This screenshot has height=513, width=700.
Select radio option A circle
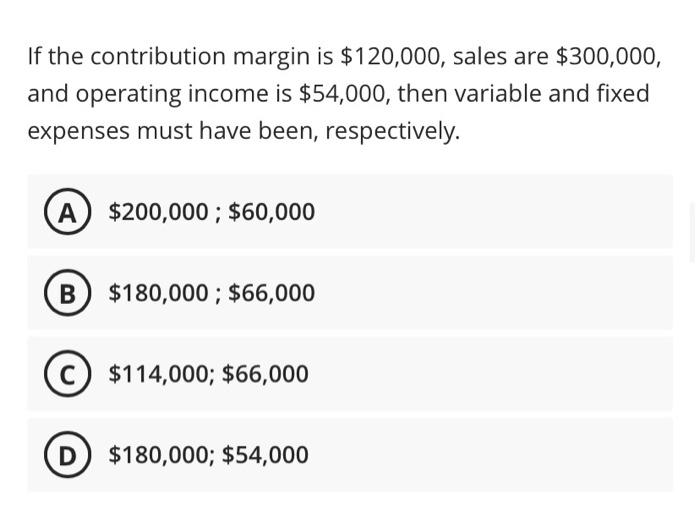[67, 212]
